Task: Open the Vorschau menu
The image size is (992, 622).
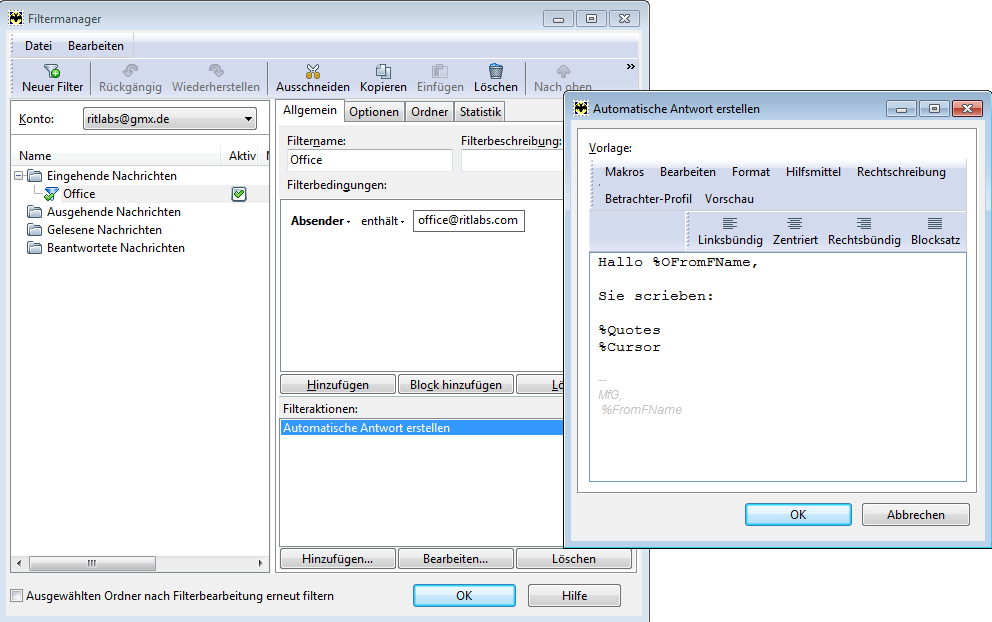Action: [x=729, y=199]
